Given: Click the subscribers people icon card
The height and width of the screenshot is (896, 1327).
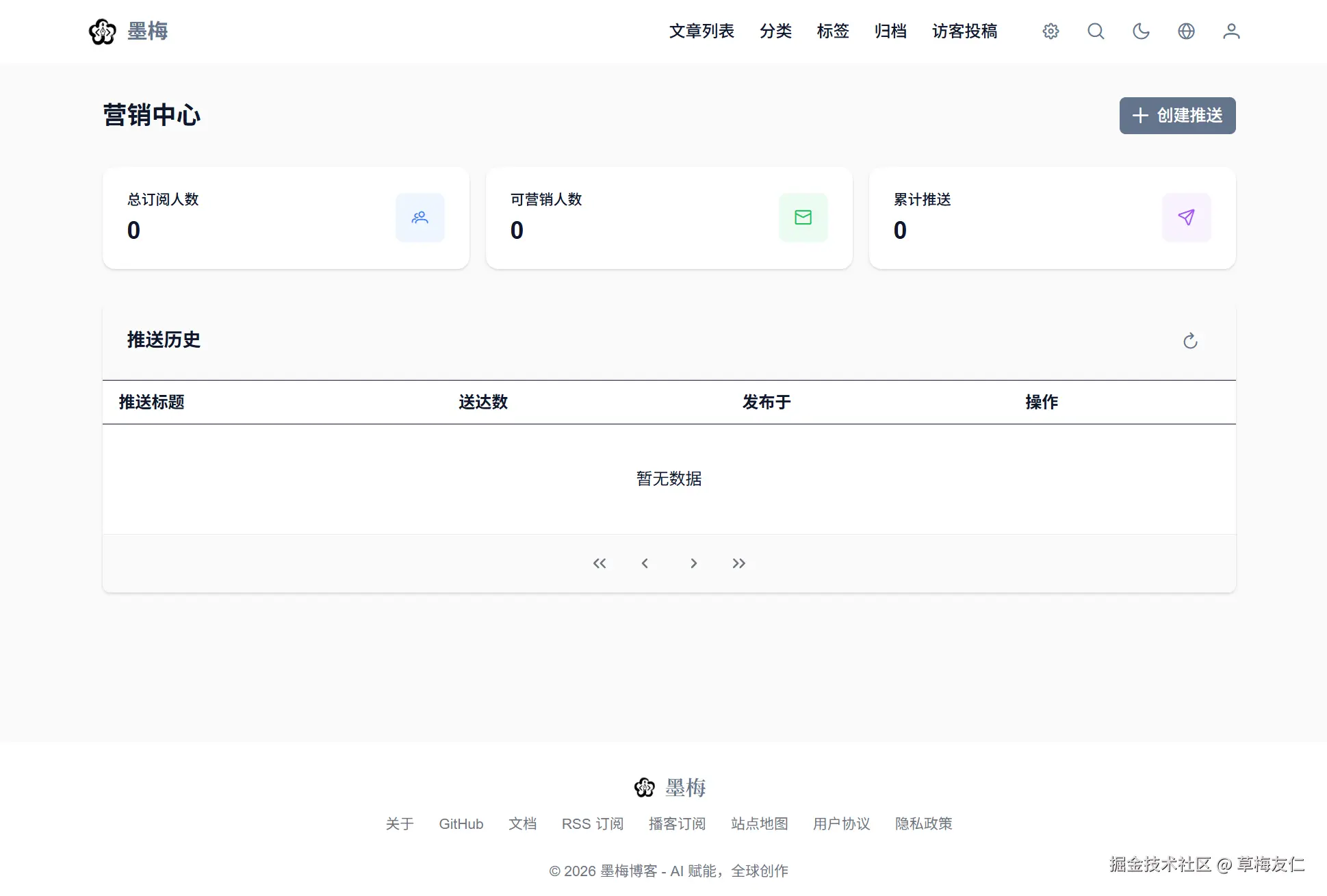Looking at the screenshot, I should [x=420, y=218].
